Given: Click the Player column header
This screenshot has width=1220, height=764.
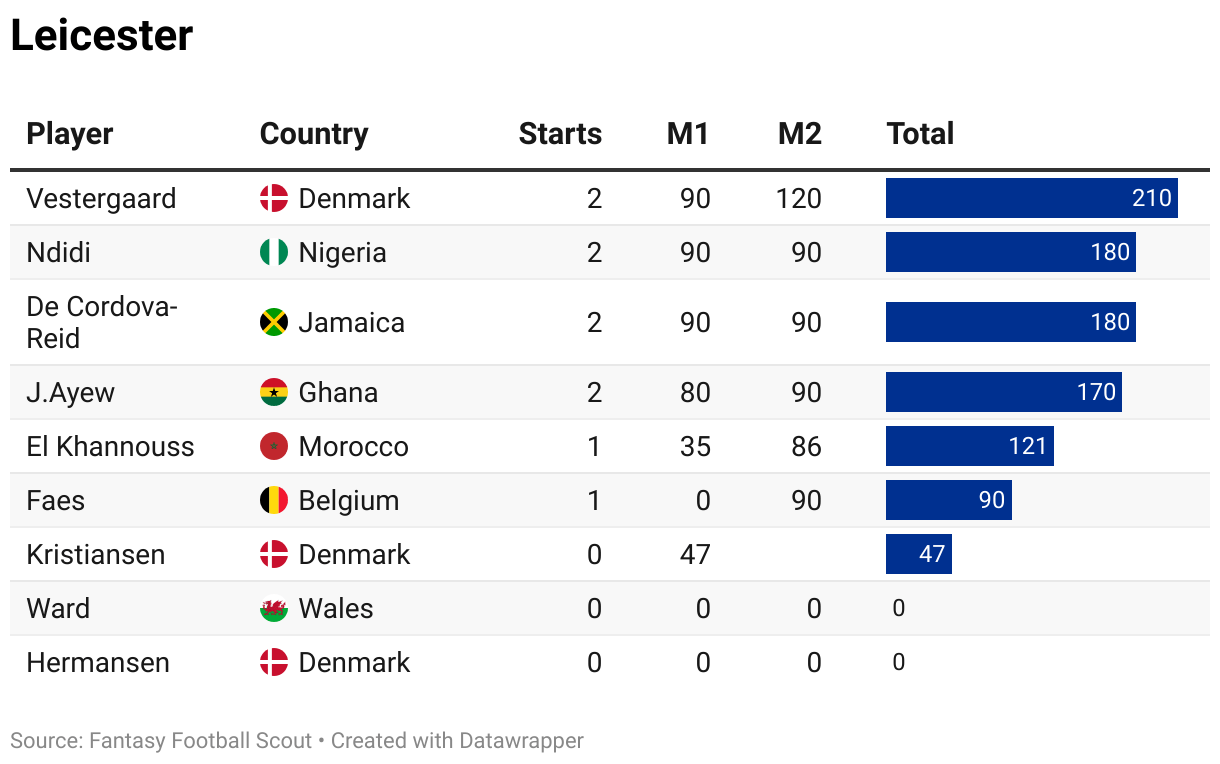Looking at the screenshot, I should pos(70,134).
